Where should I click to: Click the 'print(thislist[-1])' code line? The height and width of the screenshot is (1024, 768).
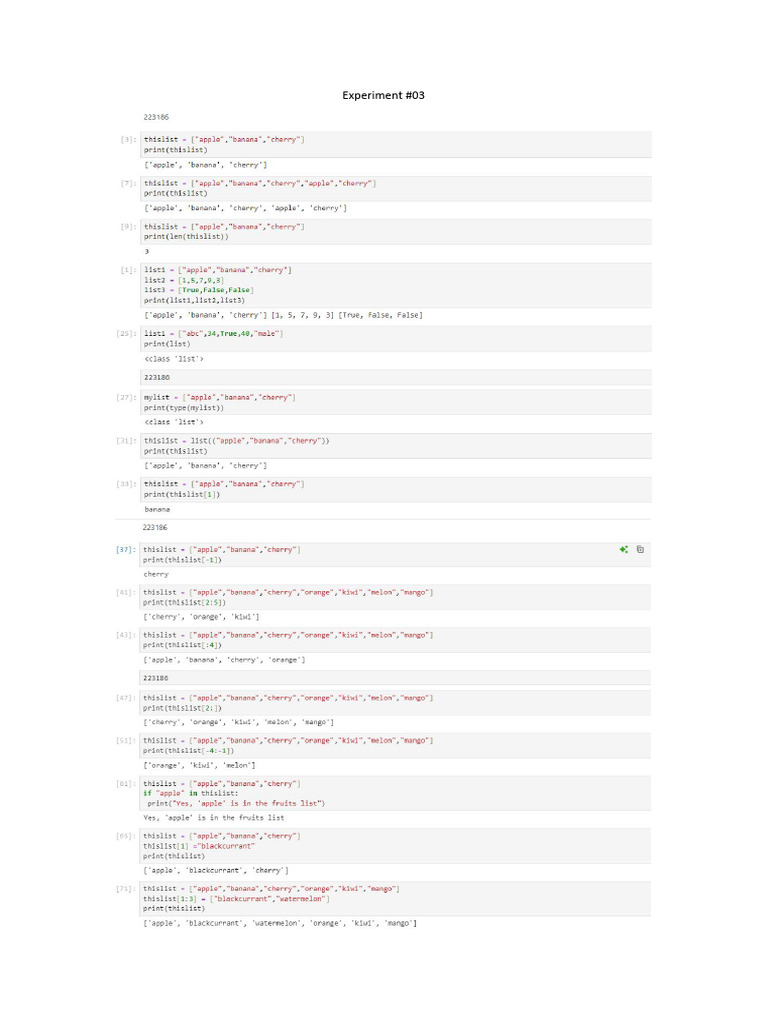(182, 560)
